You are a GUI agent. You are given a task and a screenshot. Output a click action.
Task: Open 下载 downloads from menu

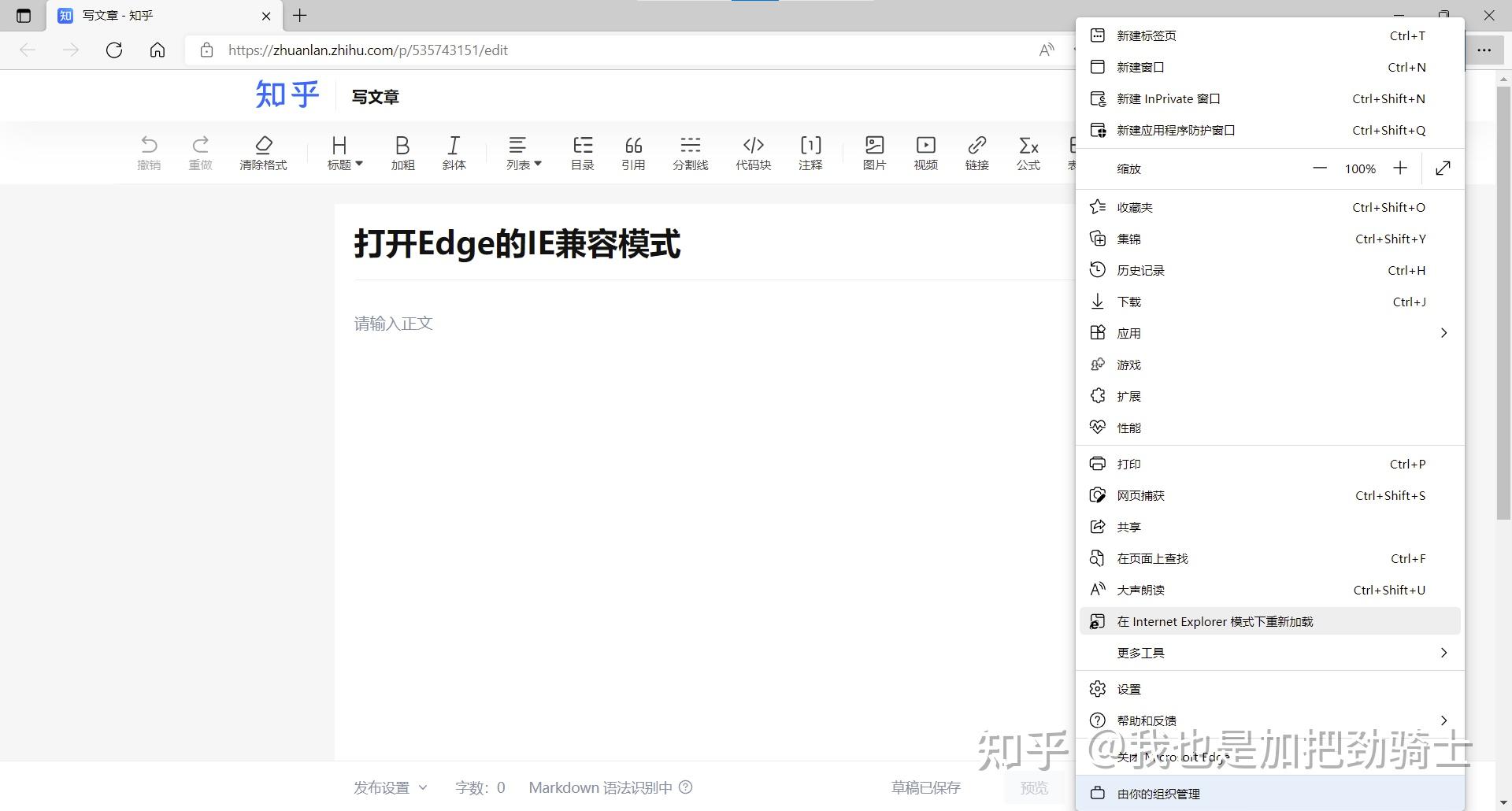[1270, 302]
